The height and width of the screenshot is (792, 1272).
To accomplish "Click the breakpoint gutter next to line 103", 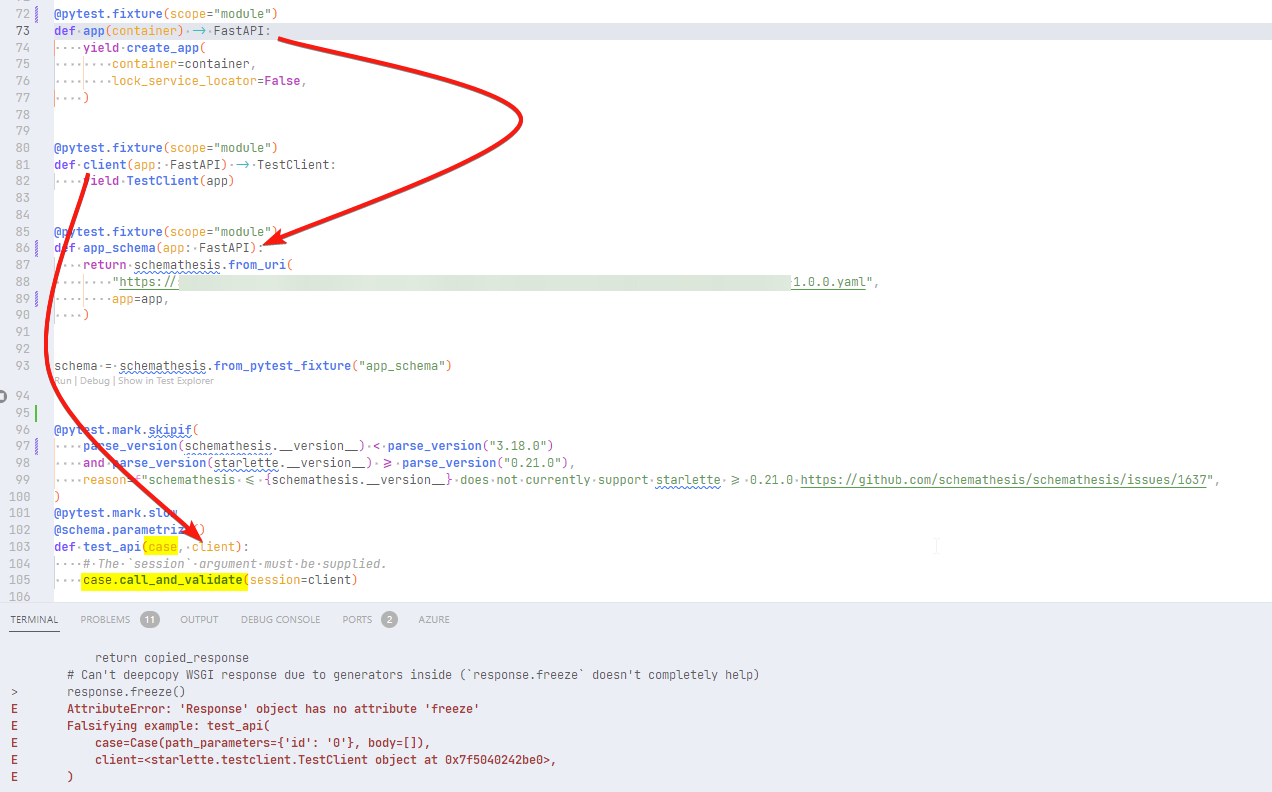I will click(x=8, y=546).
